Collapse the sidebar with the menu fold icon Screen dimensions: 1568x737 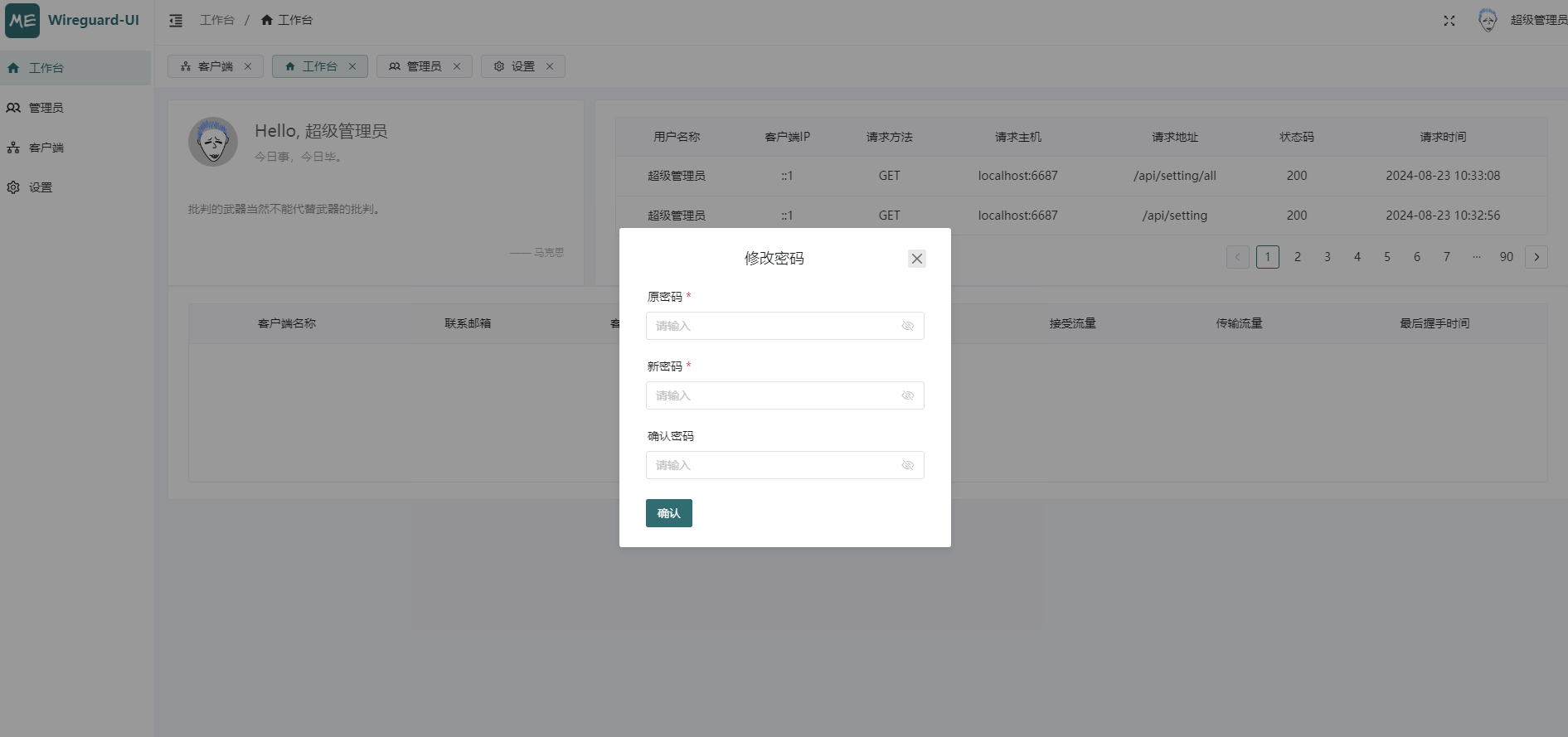tap(176, 21)
